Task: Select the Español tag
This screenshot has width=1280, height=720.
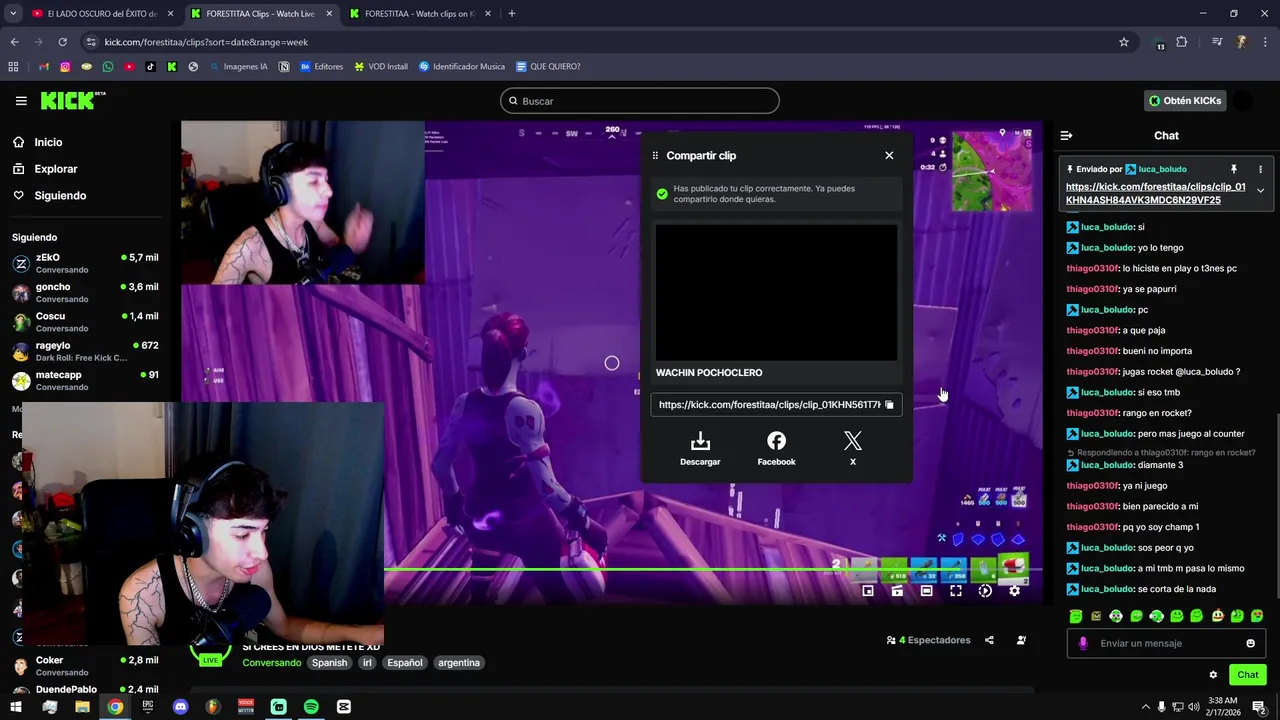Action: point(405,663)
